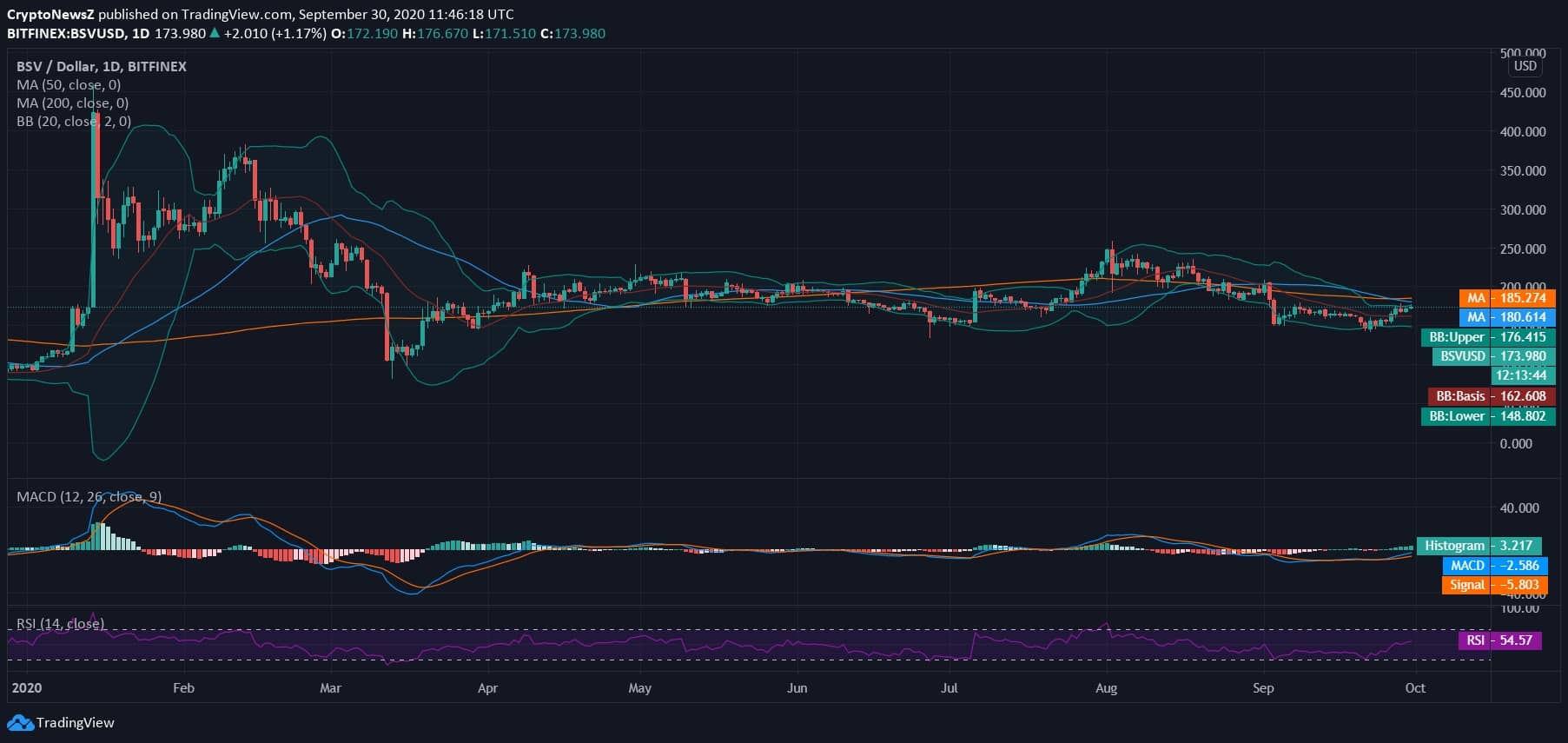Click the 450.000 price axis label
This screenshot has width=1568, height=743.
pos(1523,92)
